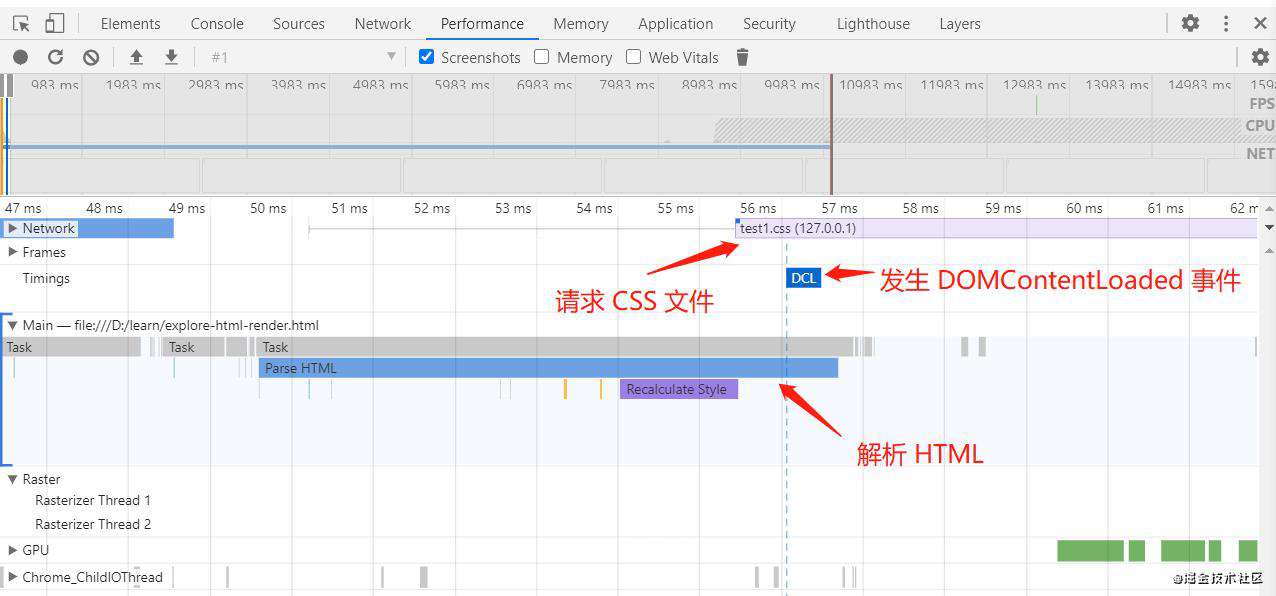This screenshot has height=596, width=1276.
Task: Click the 50 ms ruler mark
Action: 268,208
